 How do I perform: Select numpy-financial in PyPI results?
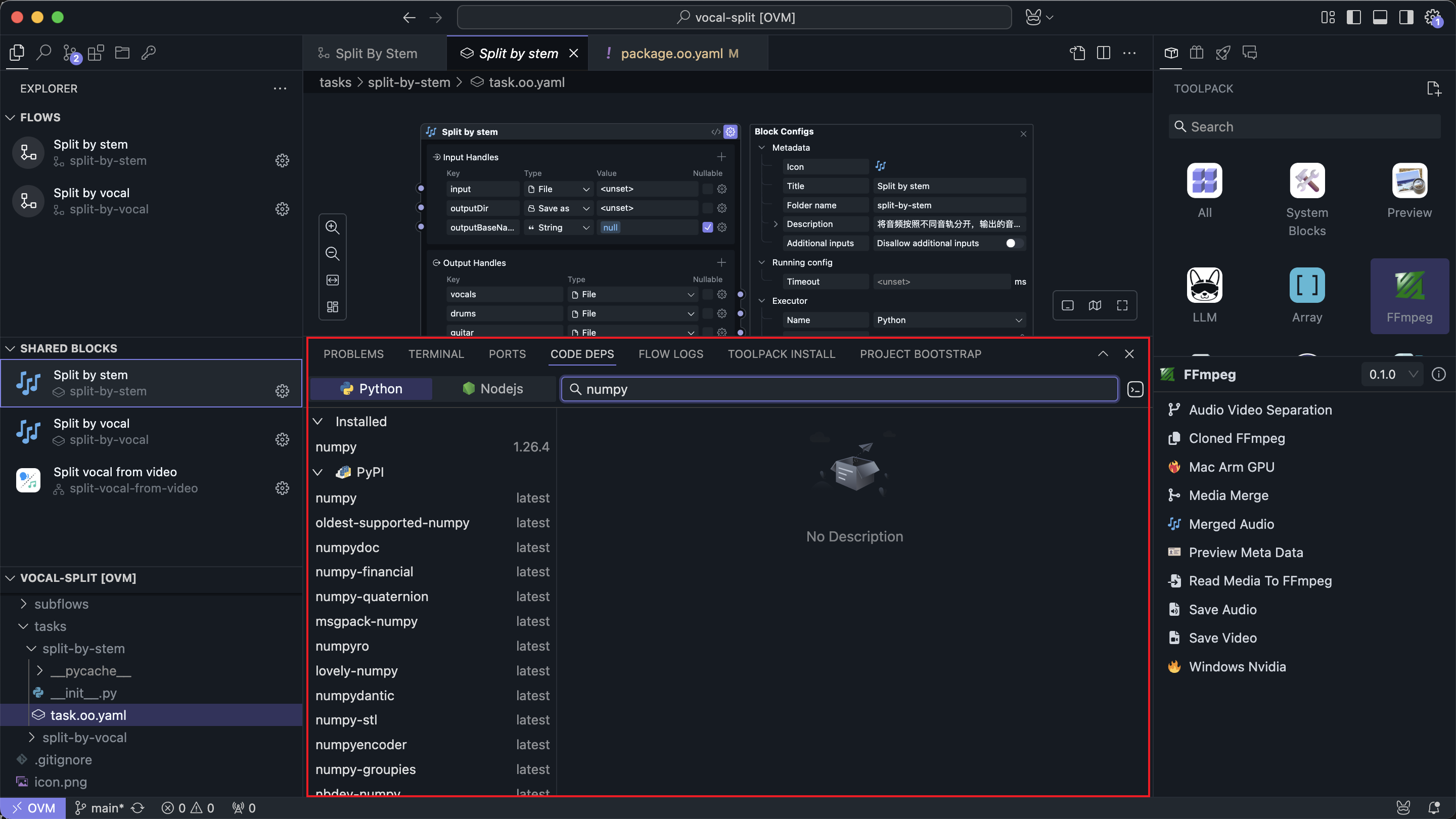click(x=365, y=571)
